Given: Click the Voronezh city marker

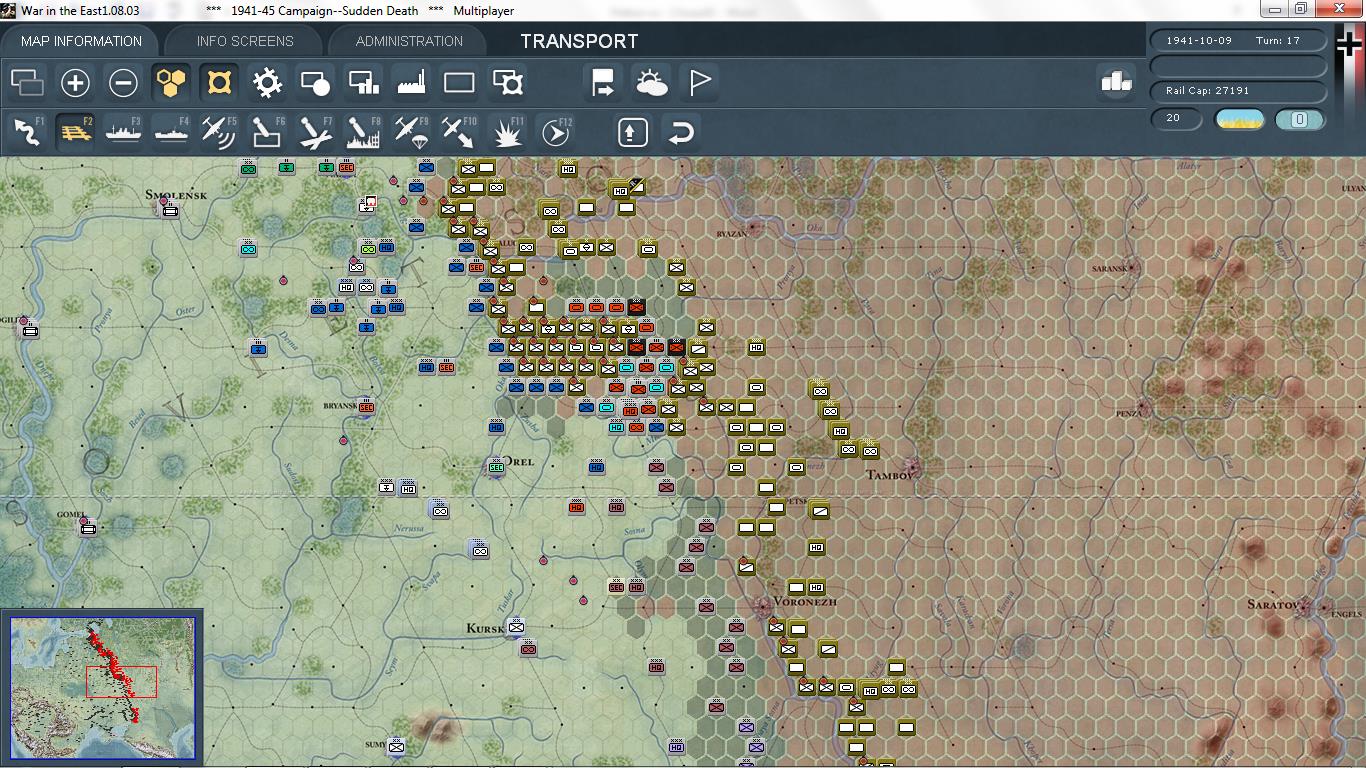Looking at the screenshot, I should (765, 606).
